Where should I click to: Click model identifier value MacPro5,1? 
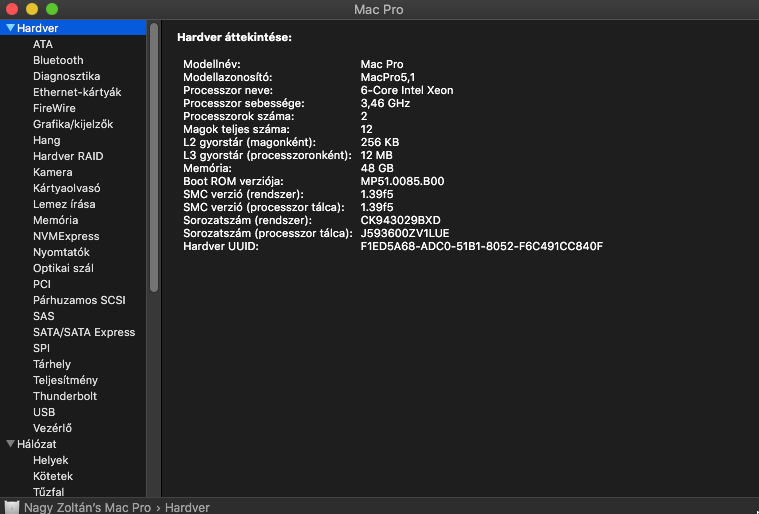(387, 77)
